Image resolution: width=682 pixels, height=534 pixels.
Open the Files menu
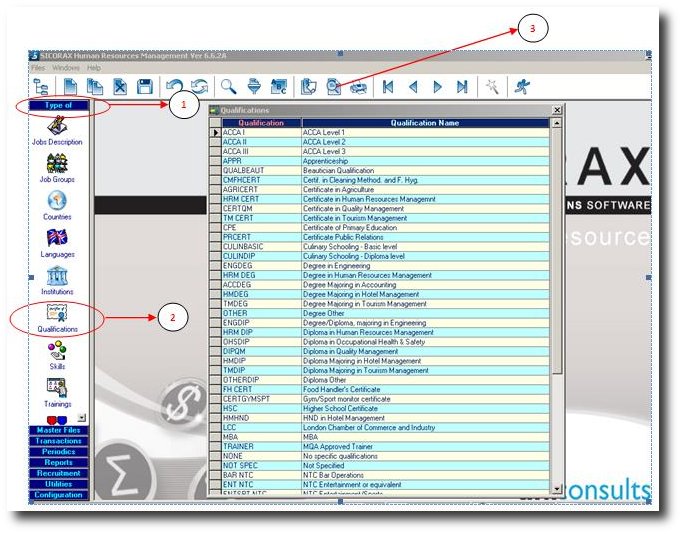[38, 67]
